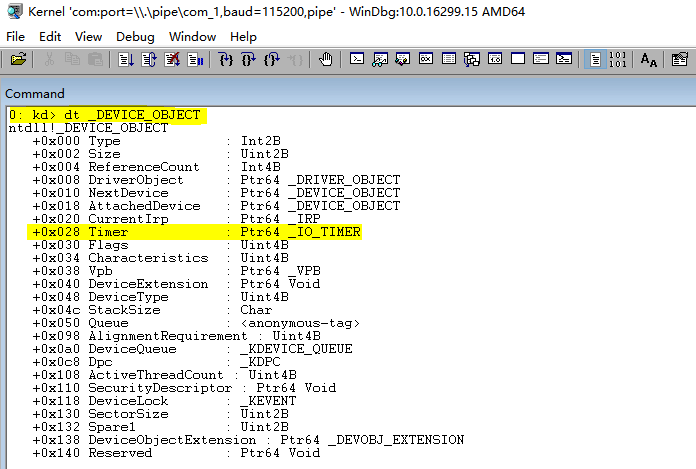Image resolution: width=696 pixels, height=469 pixels.
Task: Click the SecurityDescriptor Ptr64 Void row
Action: (184, 388)
